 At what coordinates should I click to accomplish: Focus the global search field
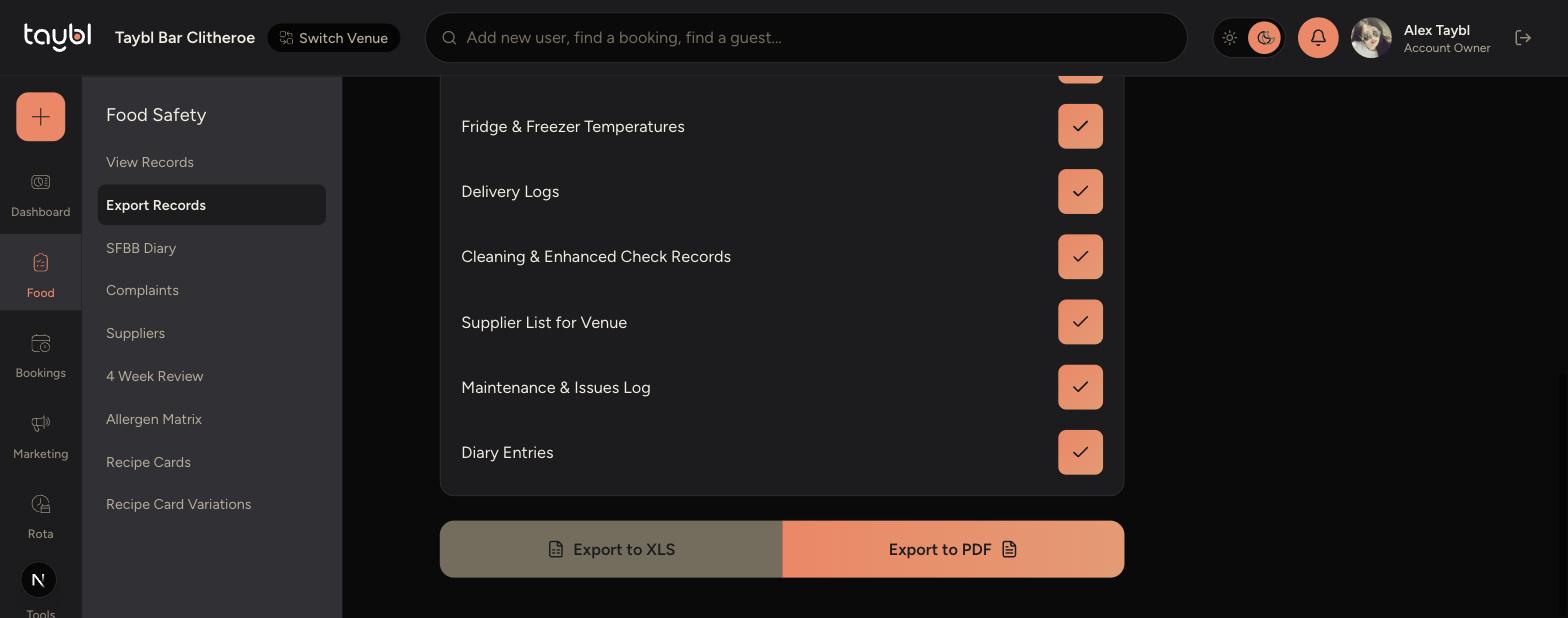click(x=806, y=38)
